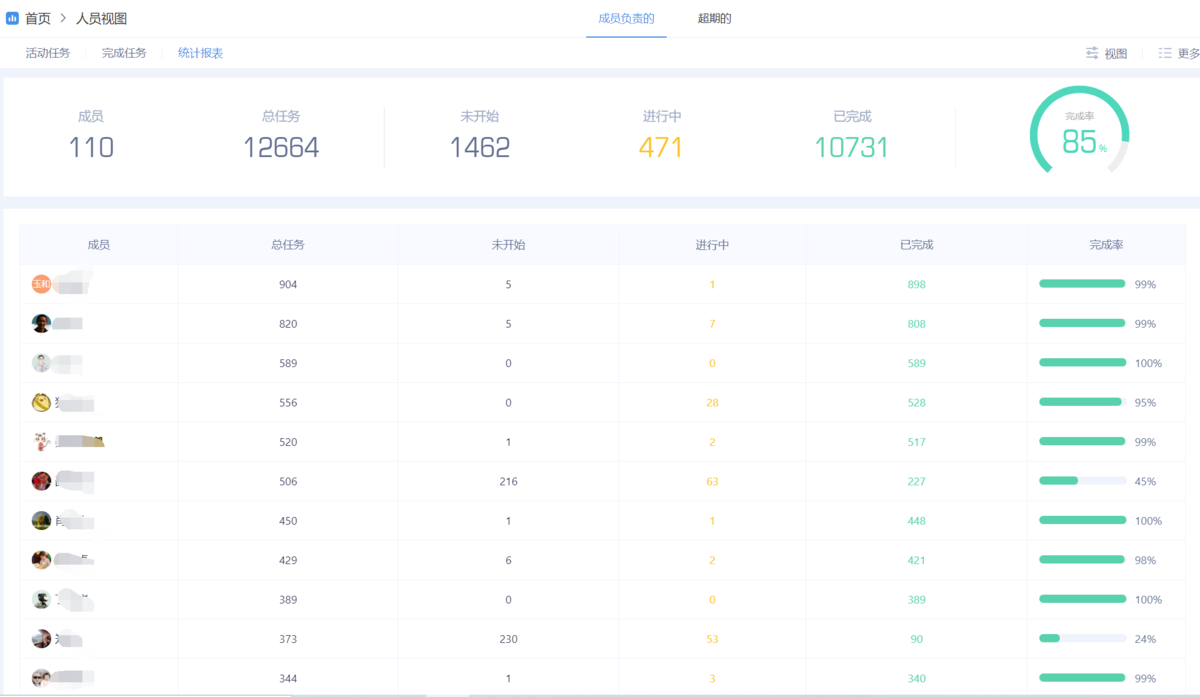Click summary 进行中 count 471
The height and width of the screenshot is (697, 1200).
(661, 148)
